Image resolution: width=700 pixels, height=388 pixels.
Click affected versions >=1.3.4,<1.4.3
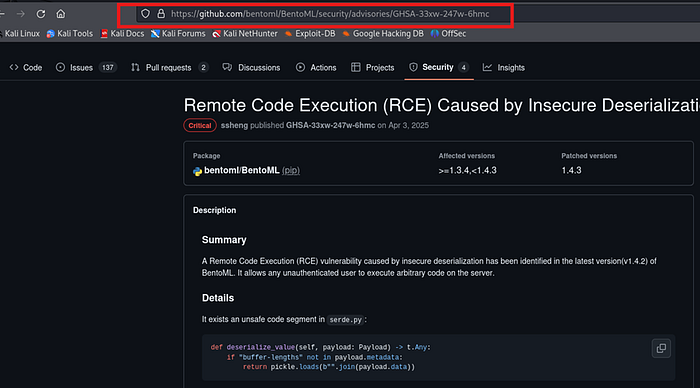(467, 171)
